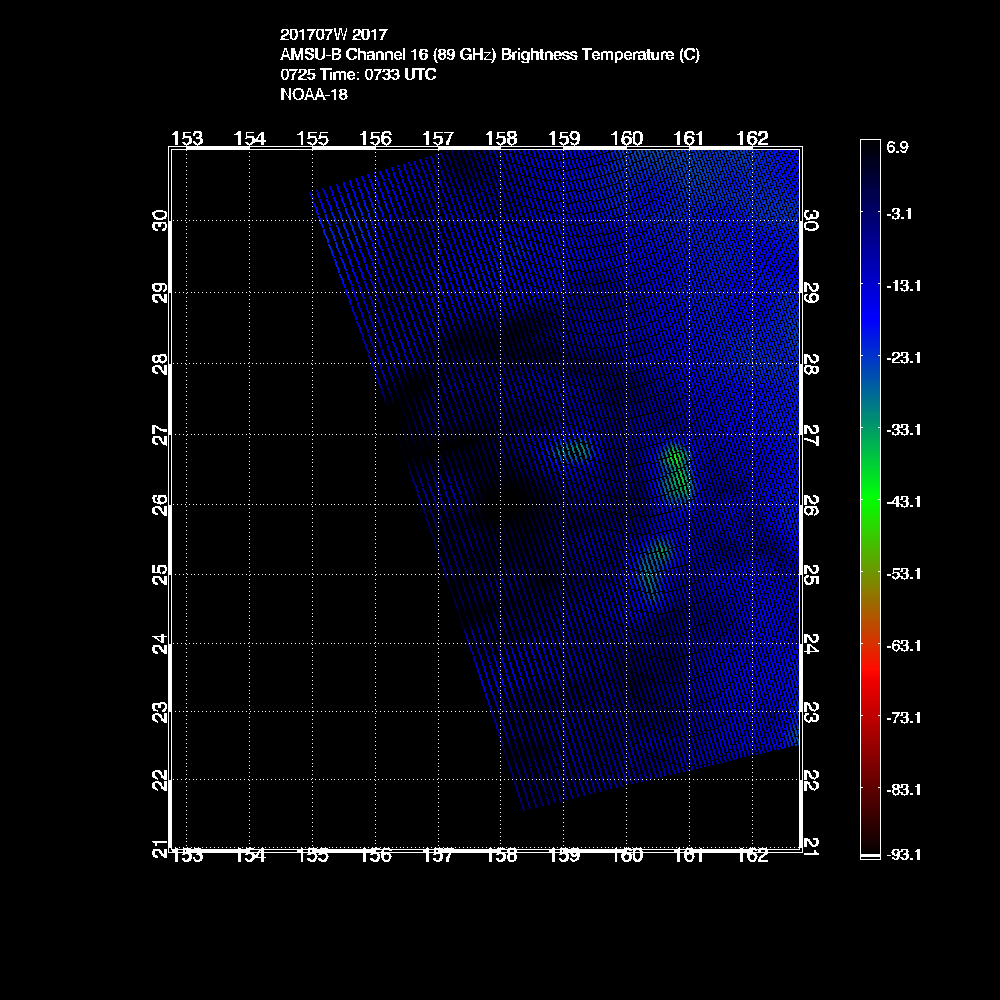Click the green region of the colorbar
The width and height of the screenshot is (1000, 1000).
pyautogui.click(x=869, y=500)
